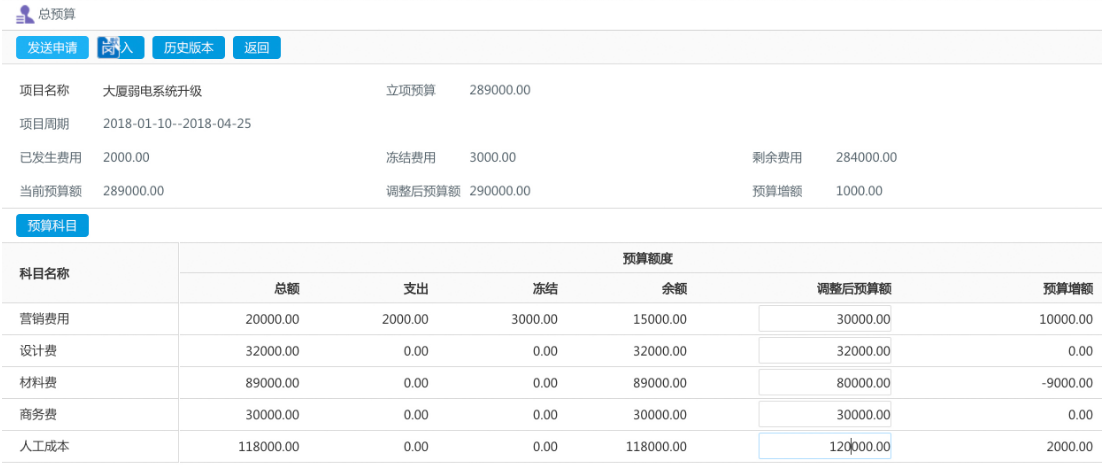Click the 返回 button
Viewport: 1102px width, 473px height.
click(257, 48)
